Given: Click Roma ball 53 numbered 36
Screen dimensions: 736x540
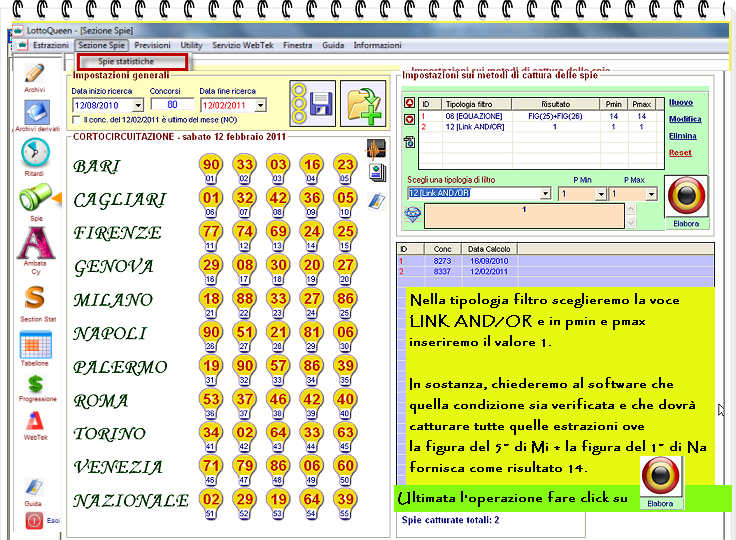Looking at the screenshot, I should (211, 403).
